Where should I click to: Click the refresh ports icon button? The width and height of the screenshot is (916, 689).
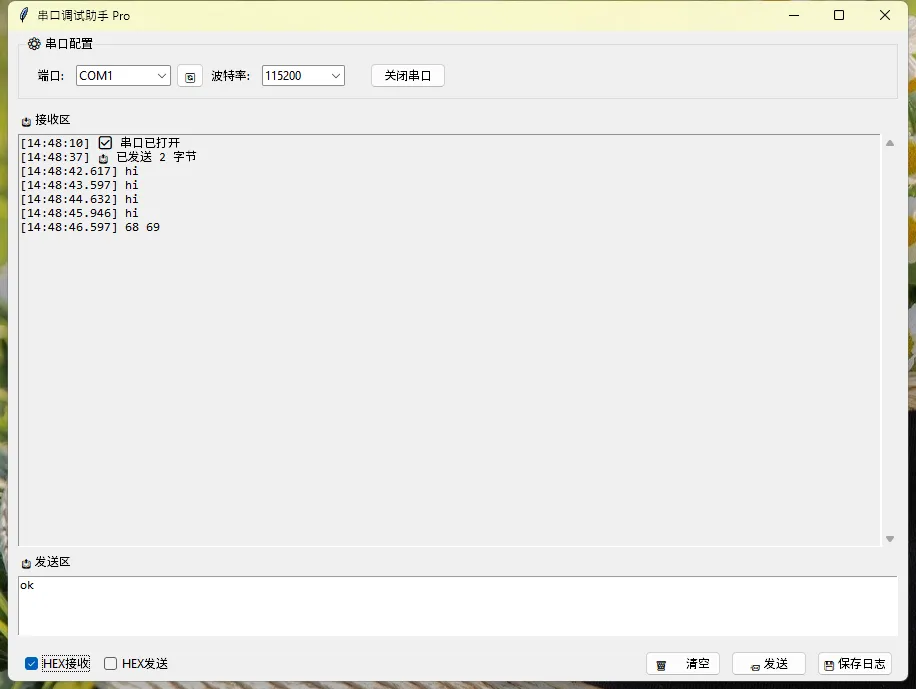[190, 76]
